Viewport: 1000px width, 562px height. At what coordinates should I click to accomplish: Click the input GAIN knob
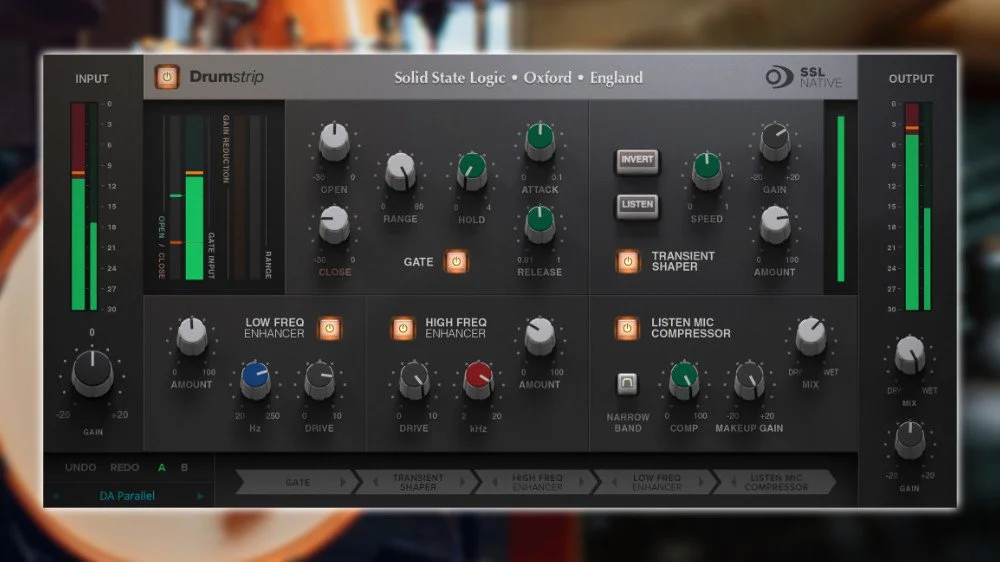(92, 373)
